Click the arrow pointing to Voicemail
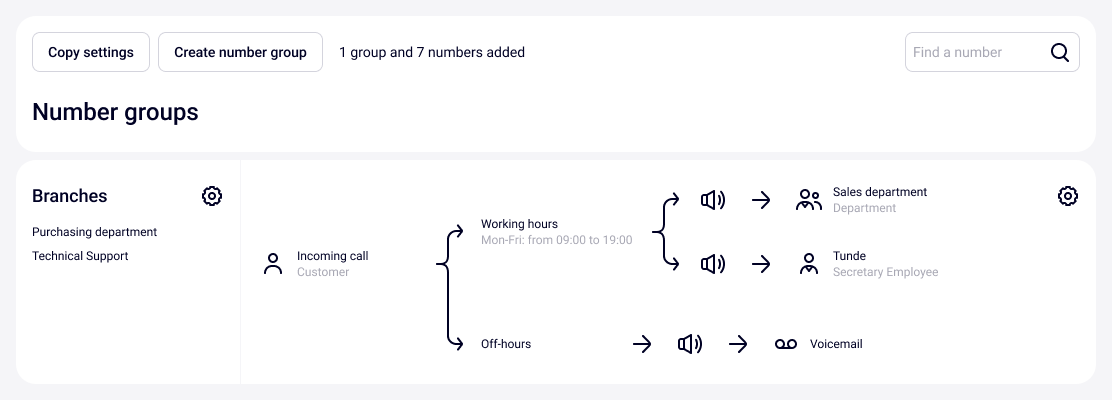Screen dimensions: 1112x400 (x=738, y=344)
